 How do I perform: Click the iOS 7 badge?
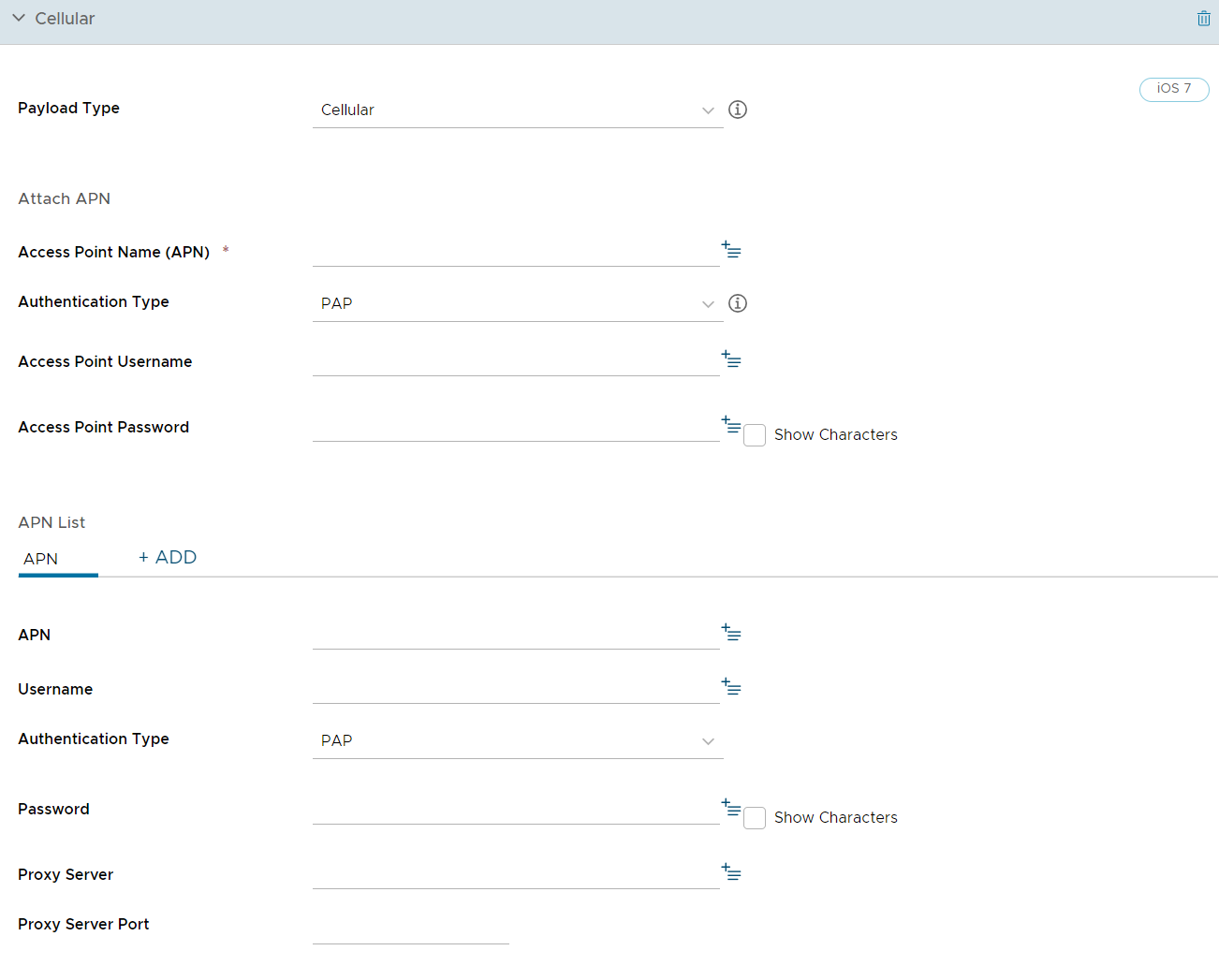click(x=1174, y=89)
